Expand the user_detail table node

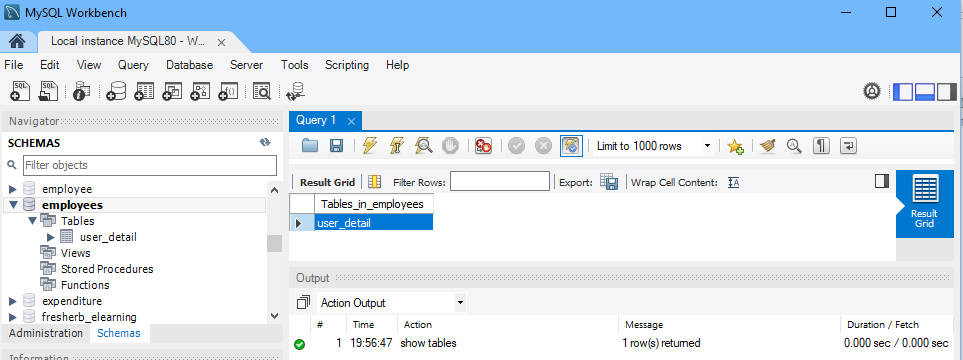pyautogui.click(x=51, y=237)
